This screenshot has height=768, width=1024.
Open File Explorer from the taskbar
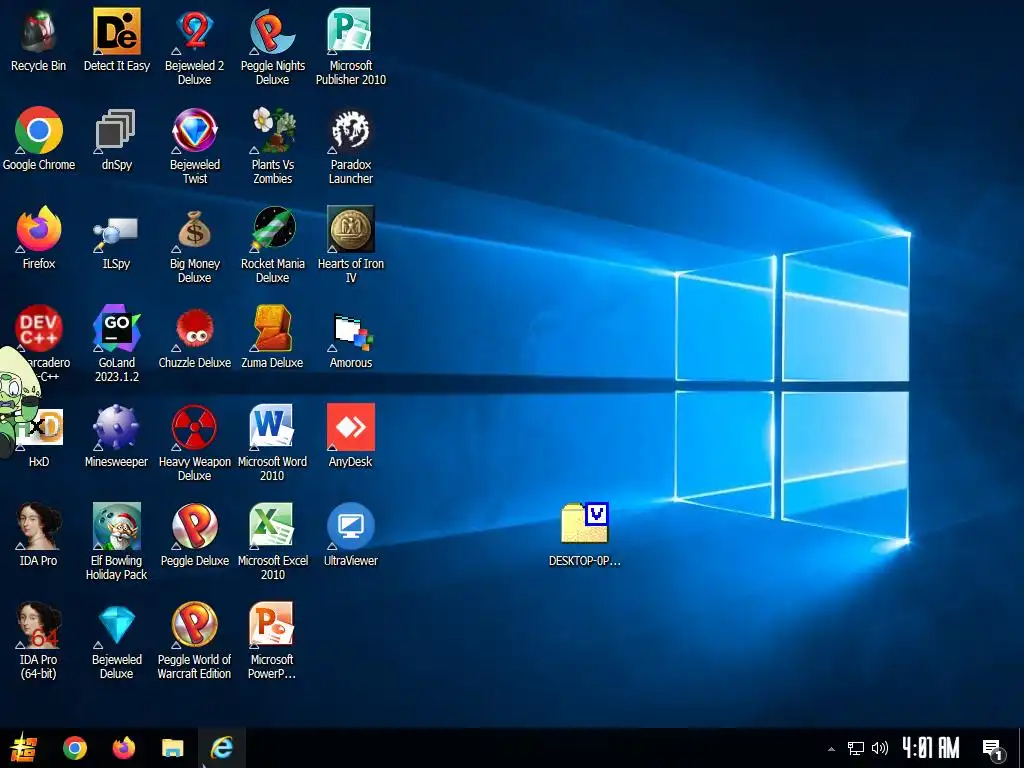point(172,748)
